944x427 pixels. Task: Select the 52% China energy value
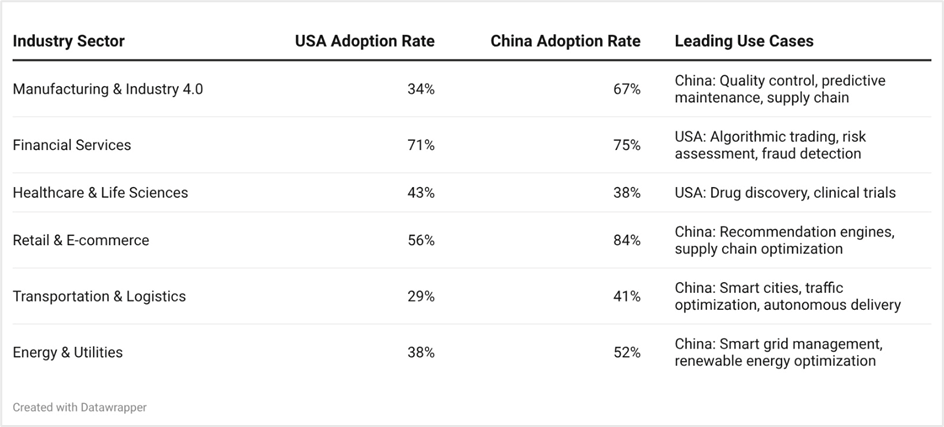click(627, 352)
